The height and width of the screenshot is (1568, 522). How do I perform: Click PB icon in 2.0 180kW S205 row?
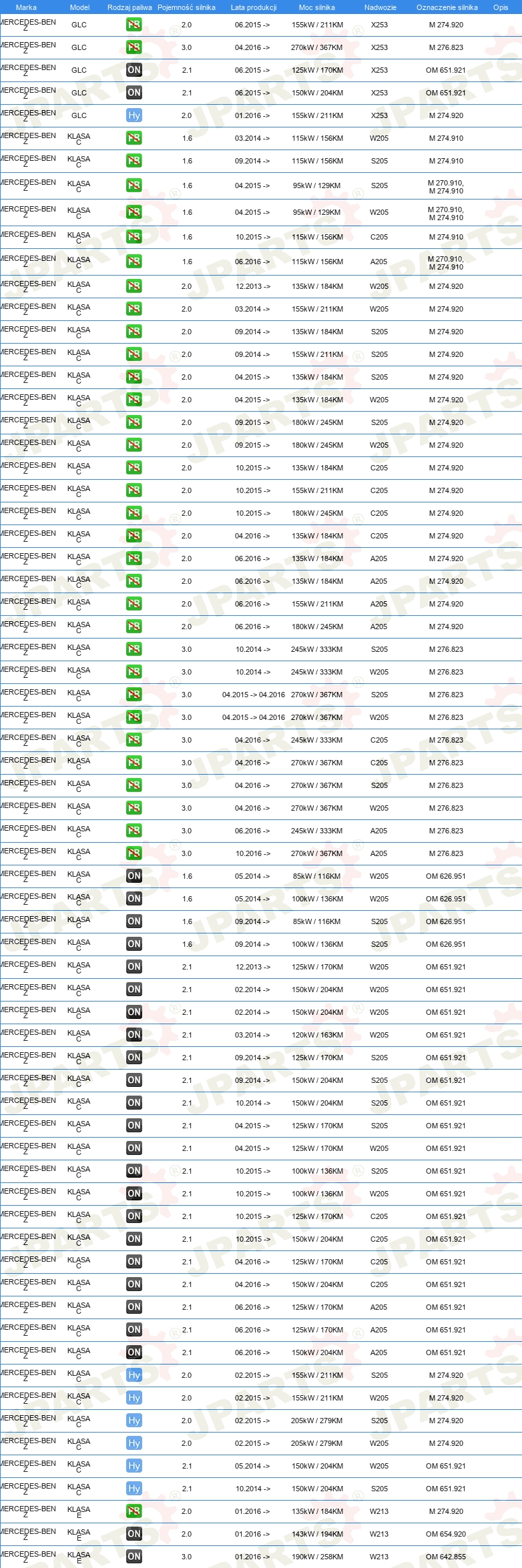tap(134, 422)
